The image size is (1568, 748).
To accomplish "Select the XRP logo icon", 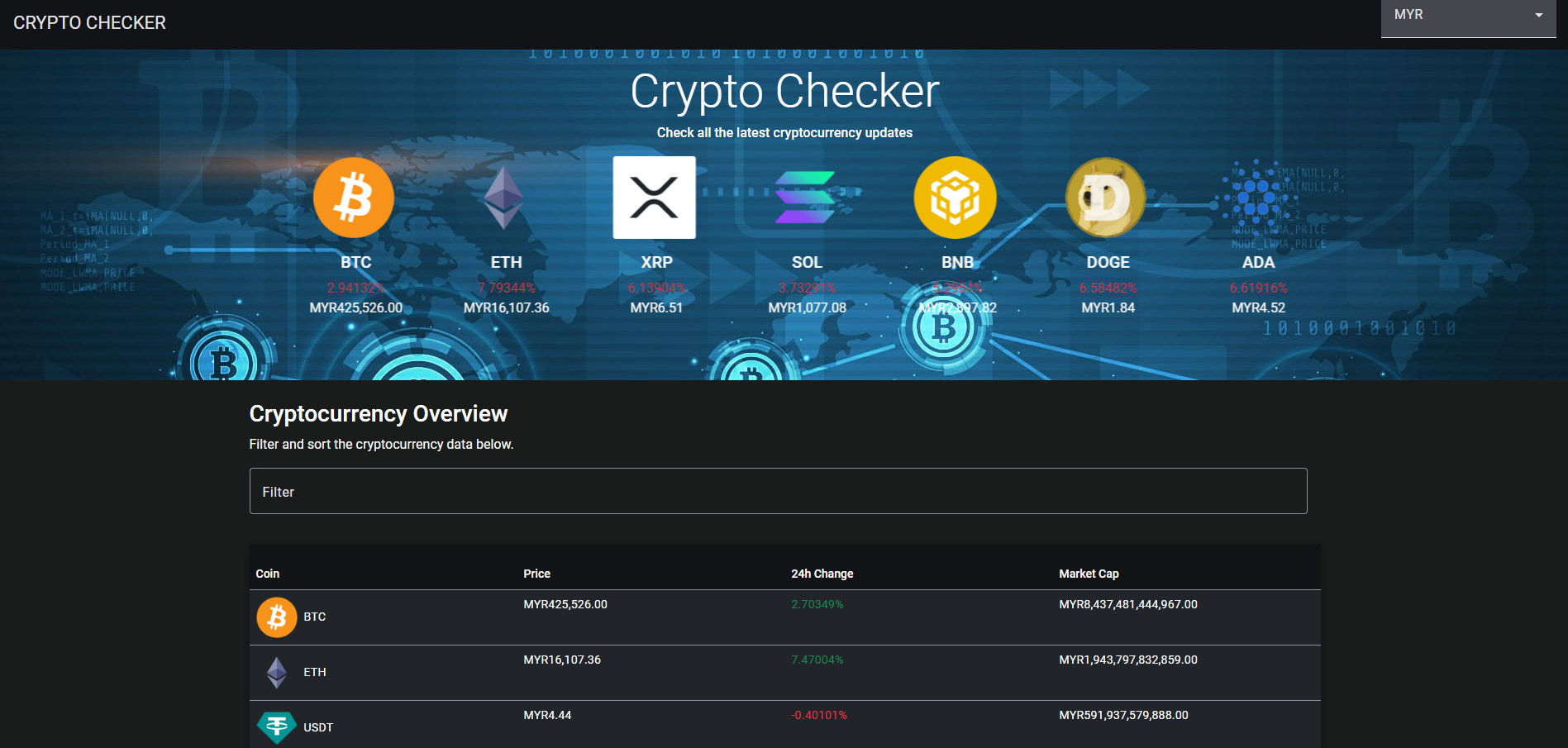I will point(654,197).
